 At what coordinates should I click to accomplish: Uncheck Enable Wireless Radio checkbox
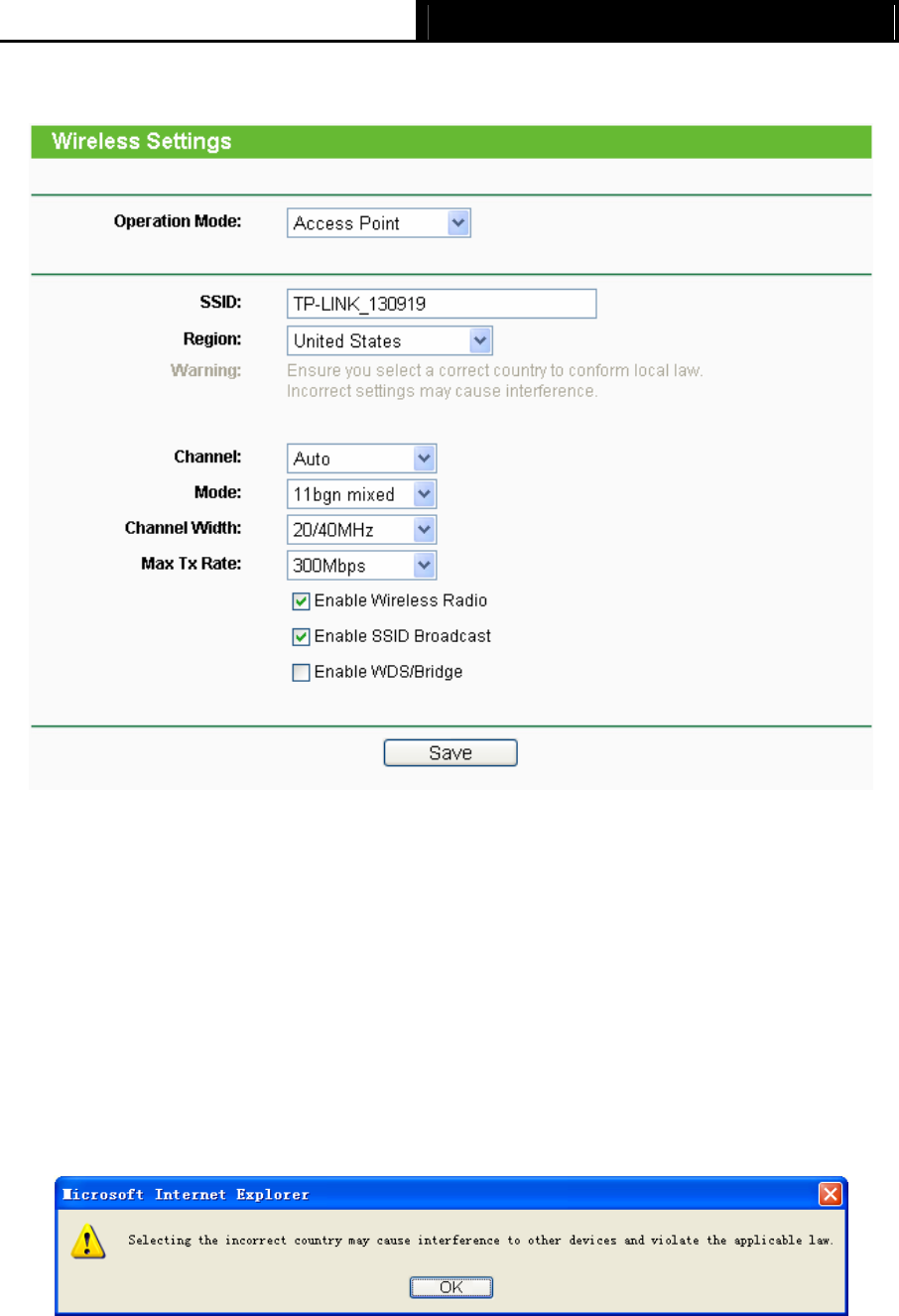301,601
